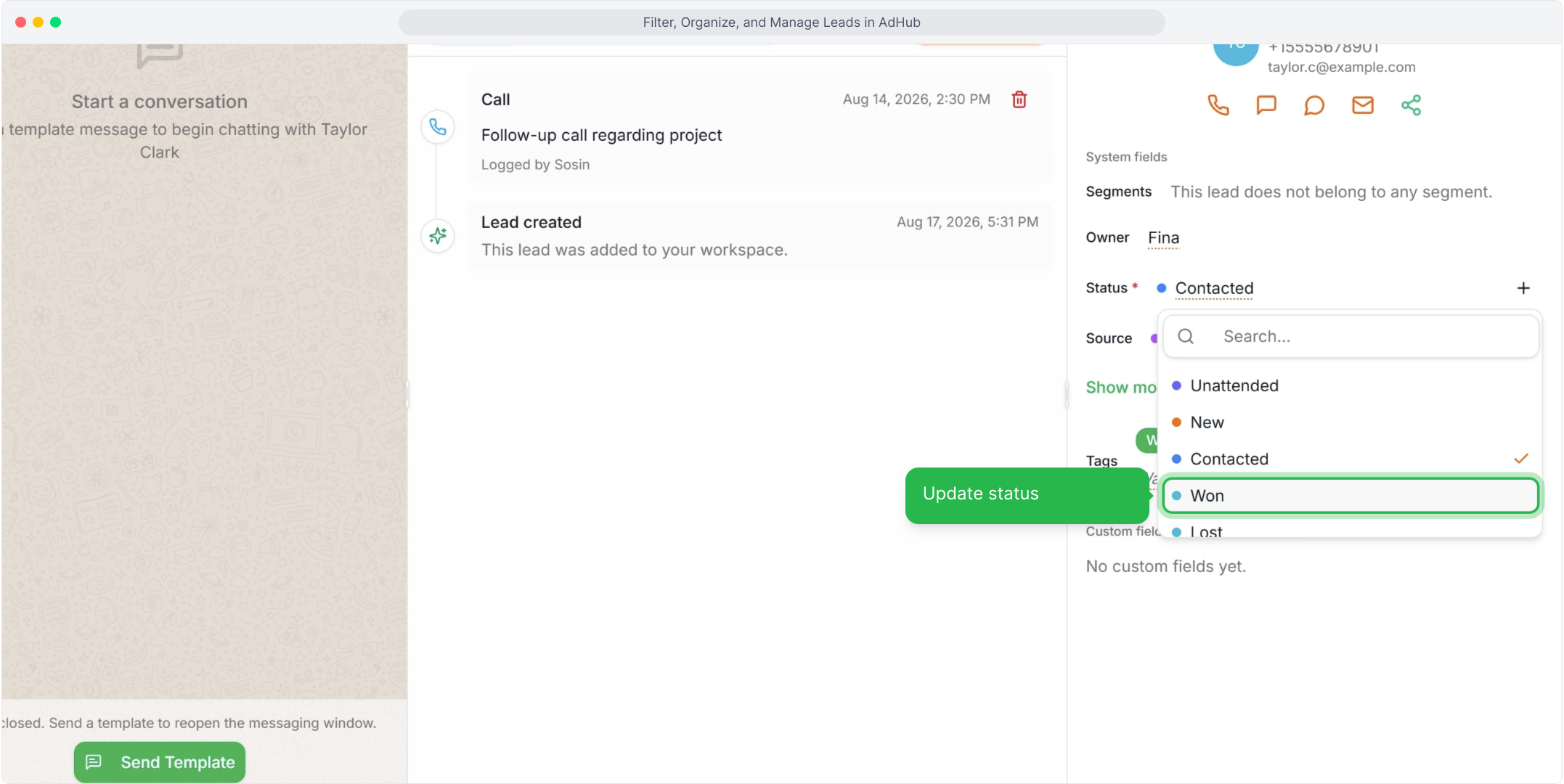Click the taylor.c@example.com email text

1341,68
